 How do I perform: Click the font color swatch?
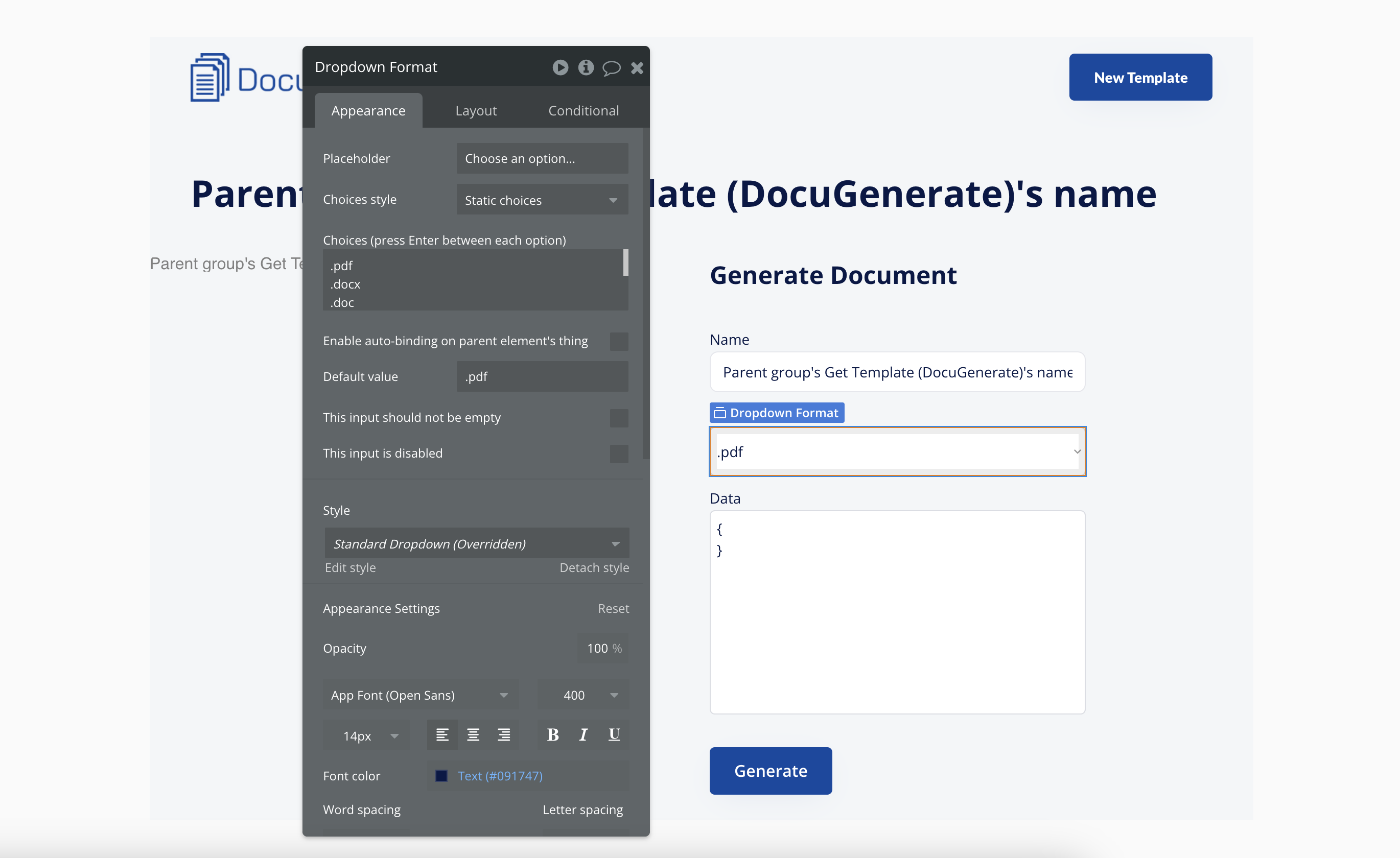(441, 776)
